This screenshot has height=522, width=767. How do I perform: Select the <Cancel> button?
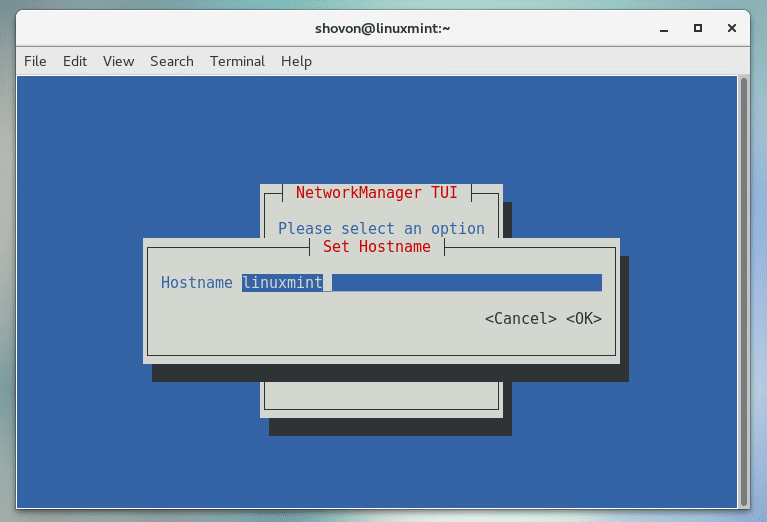pyautogui.click(x=520, y=318)
